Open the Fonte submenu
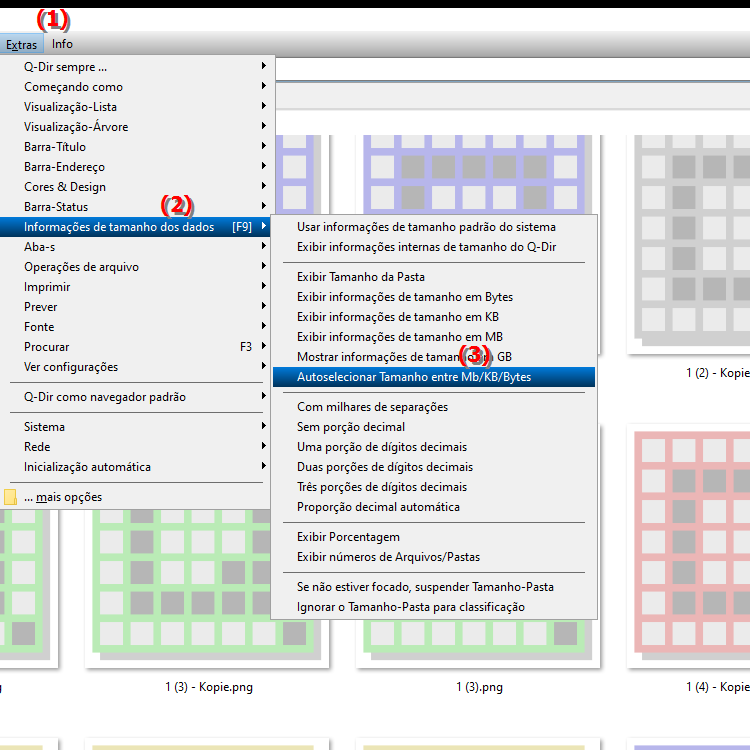Image resolution: width=750 pixels, height=750 pixels. (x=136, y=327)
